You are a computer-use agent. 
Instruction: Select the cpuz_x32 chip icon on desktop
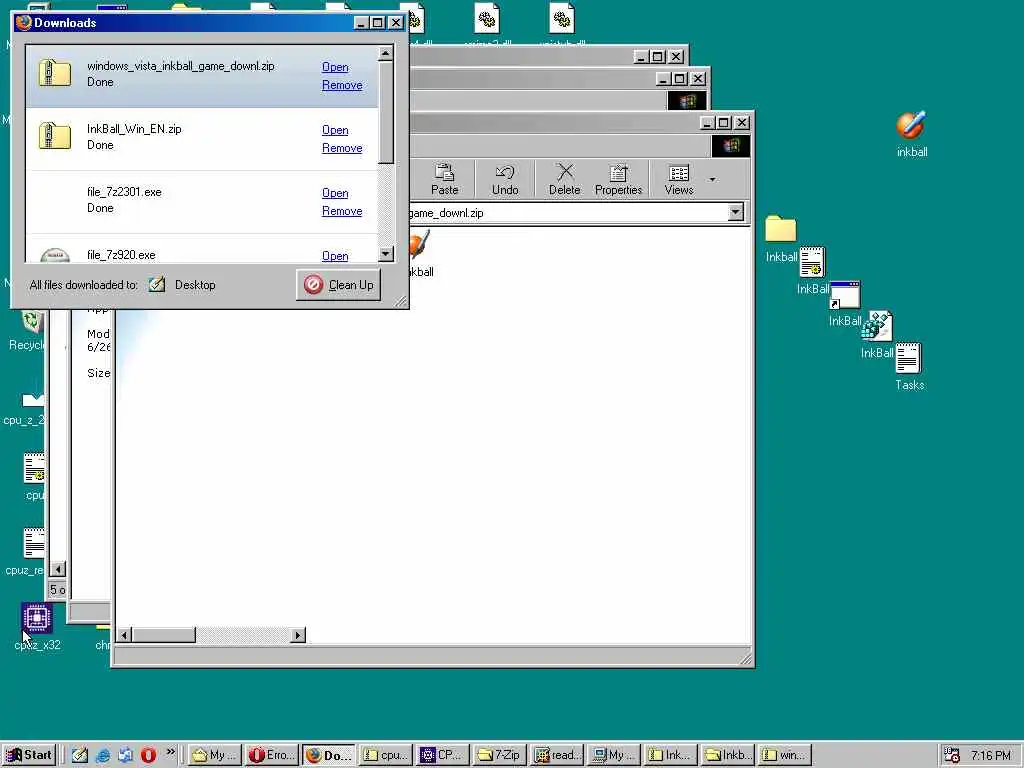[x=37, y=618]
